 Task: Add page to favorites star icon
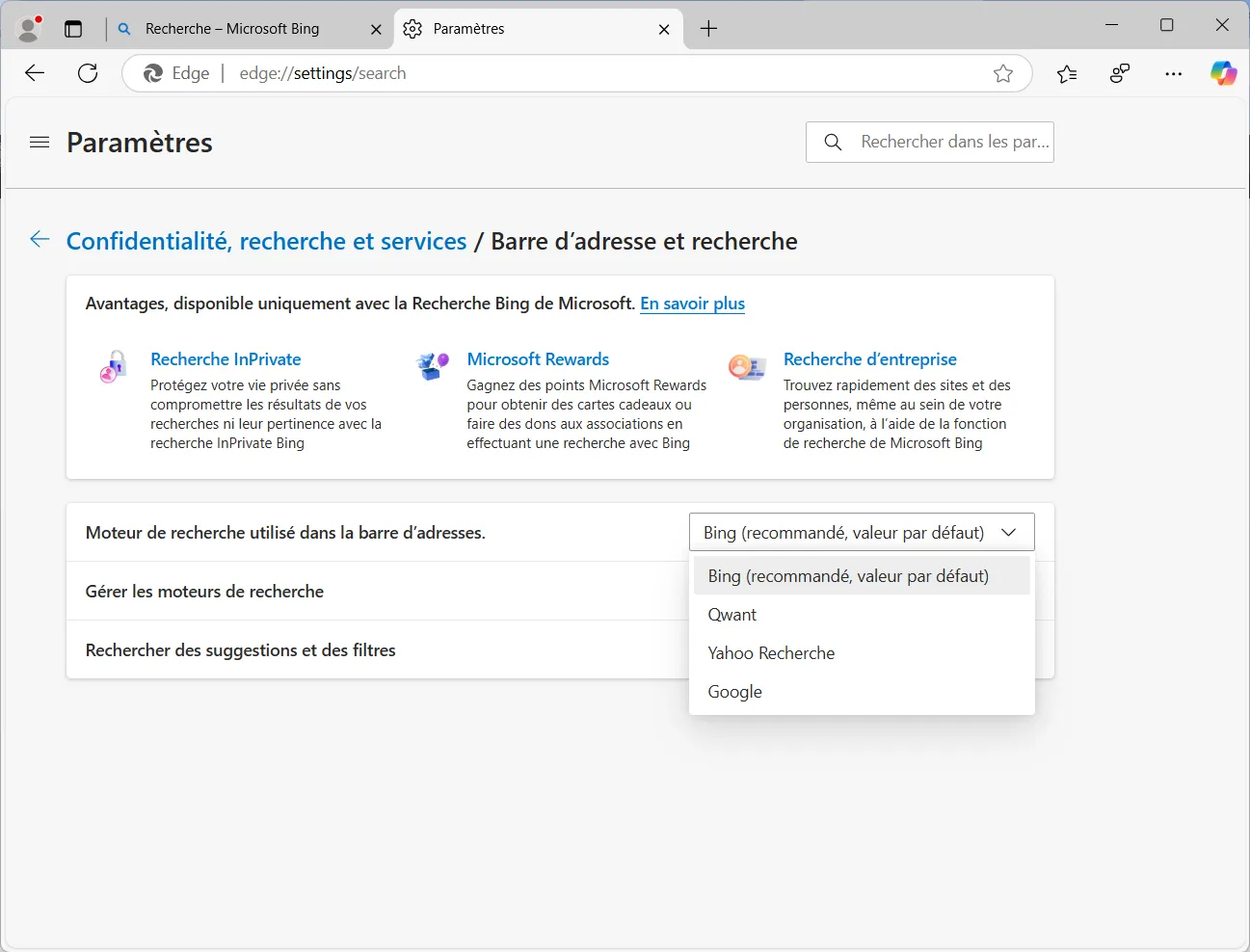coord(1003,73)
